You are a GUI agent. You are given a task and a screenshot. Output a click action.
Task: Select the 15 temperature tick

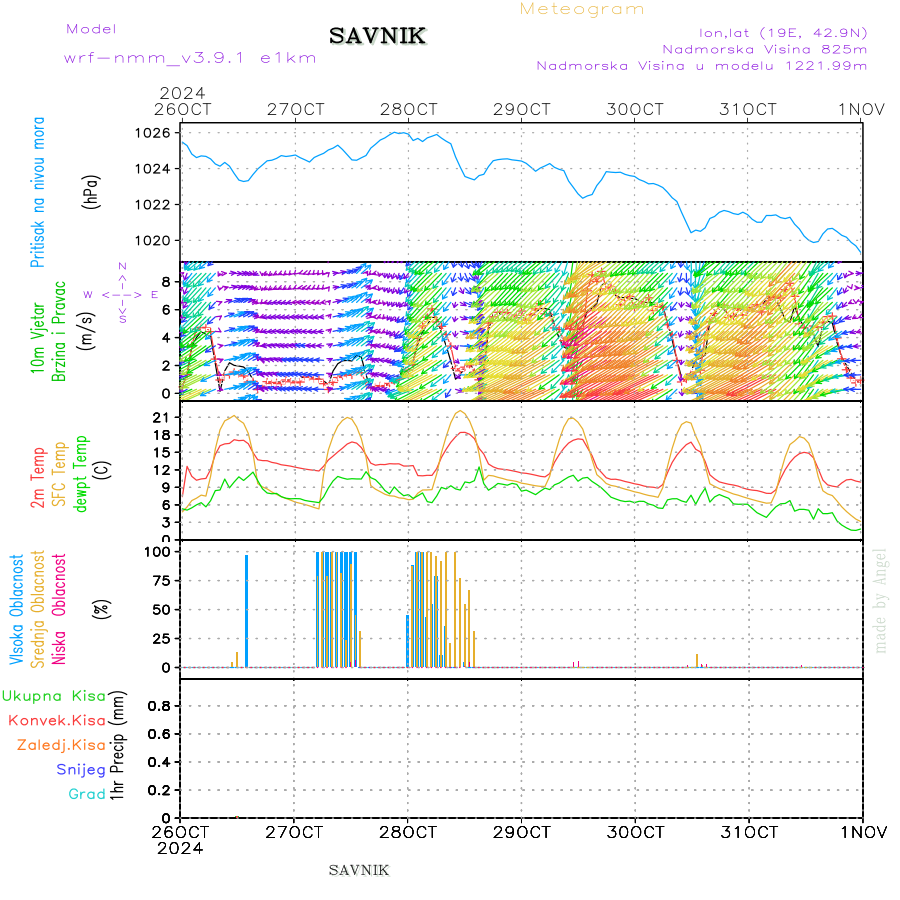(x=162, y=452)
